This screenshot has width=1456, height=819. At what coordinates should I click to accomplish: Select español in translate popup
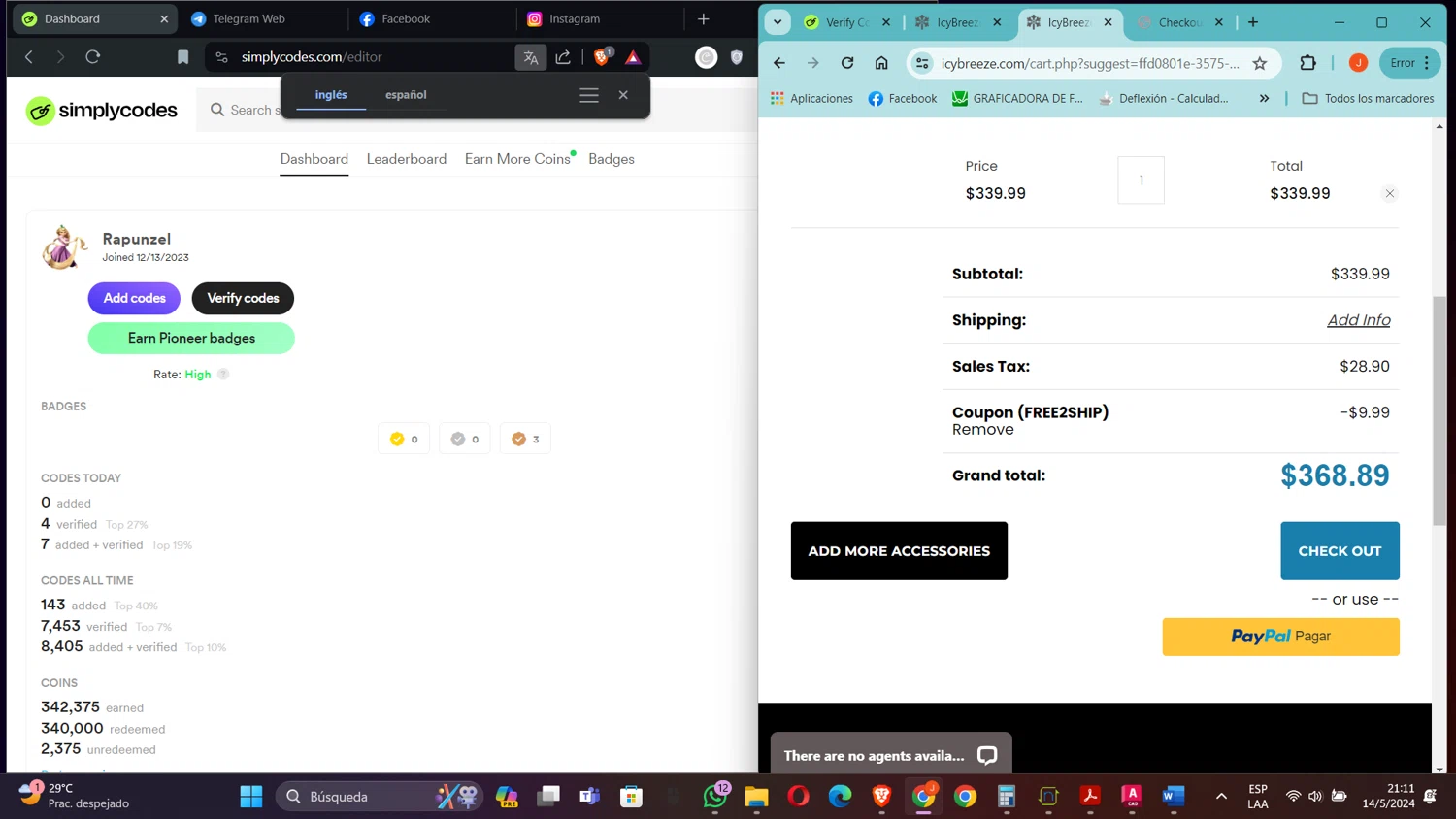pos(406,95)
